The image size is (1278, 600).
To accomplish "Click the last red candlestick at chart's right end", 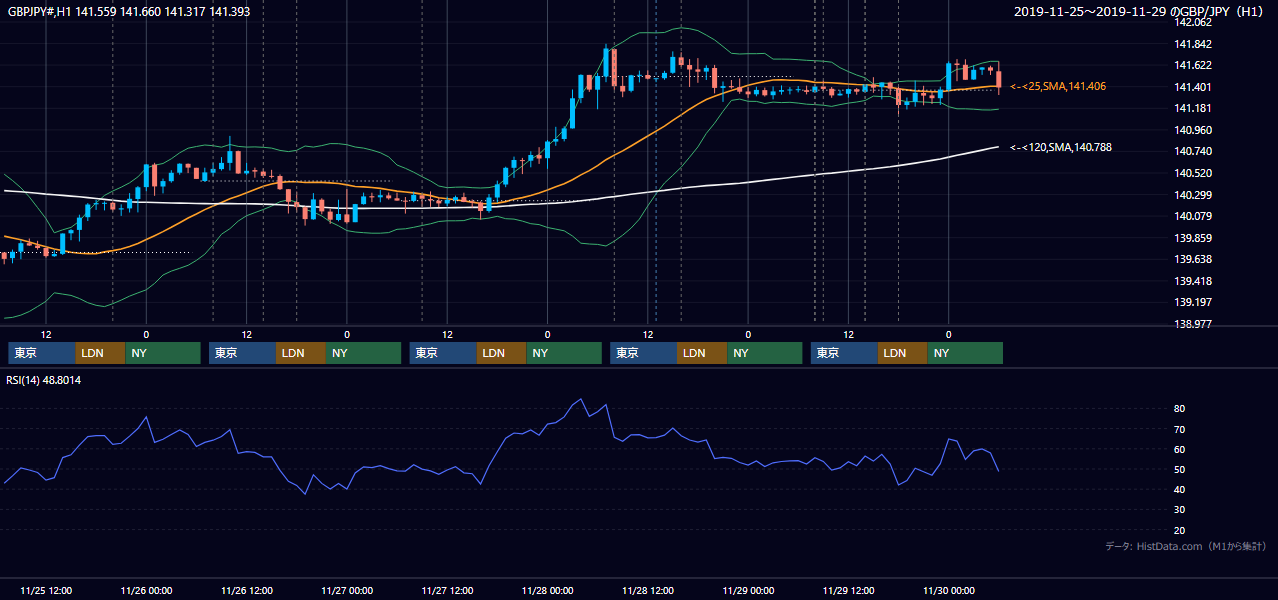I will (x=999, y=78).
